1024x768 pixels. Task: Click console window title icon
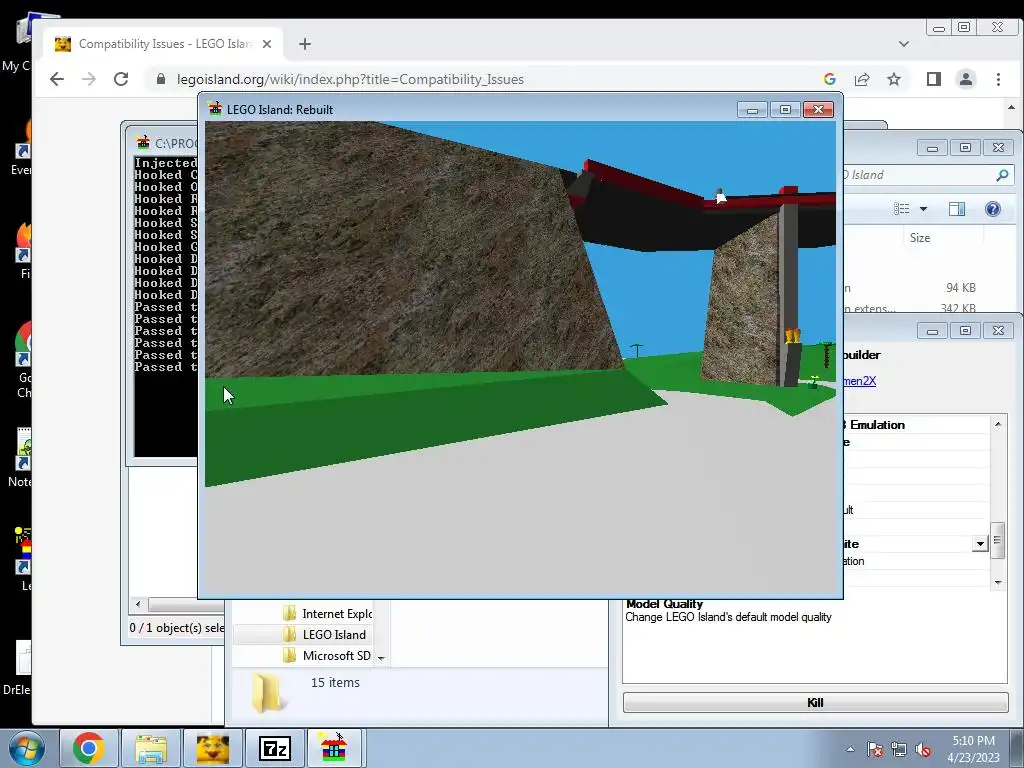tap(143, 142)
